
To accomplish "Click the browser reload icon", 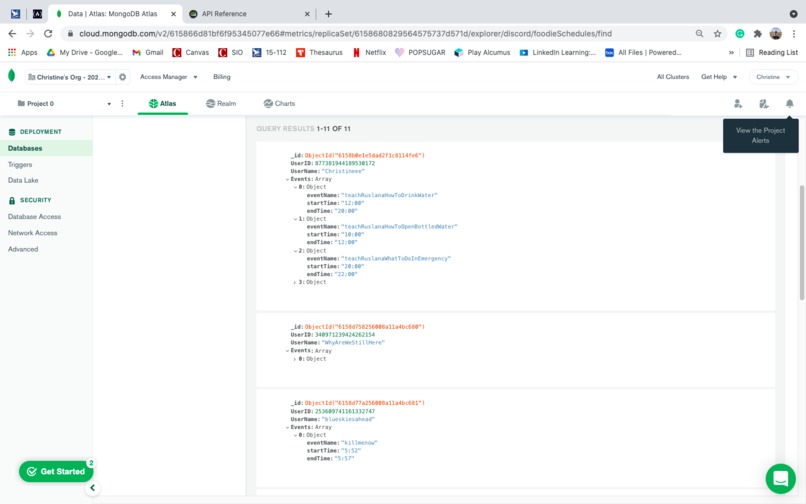I will pos(48,33).
